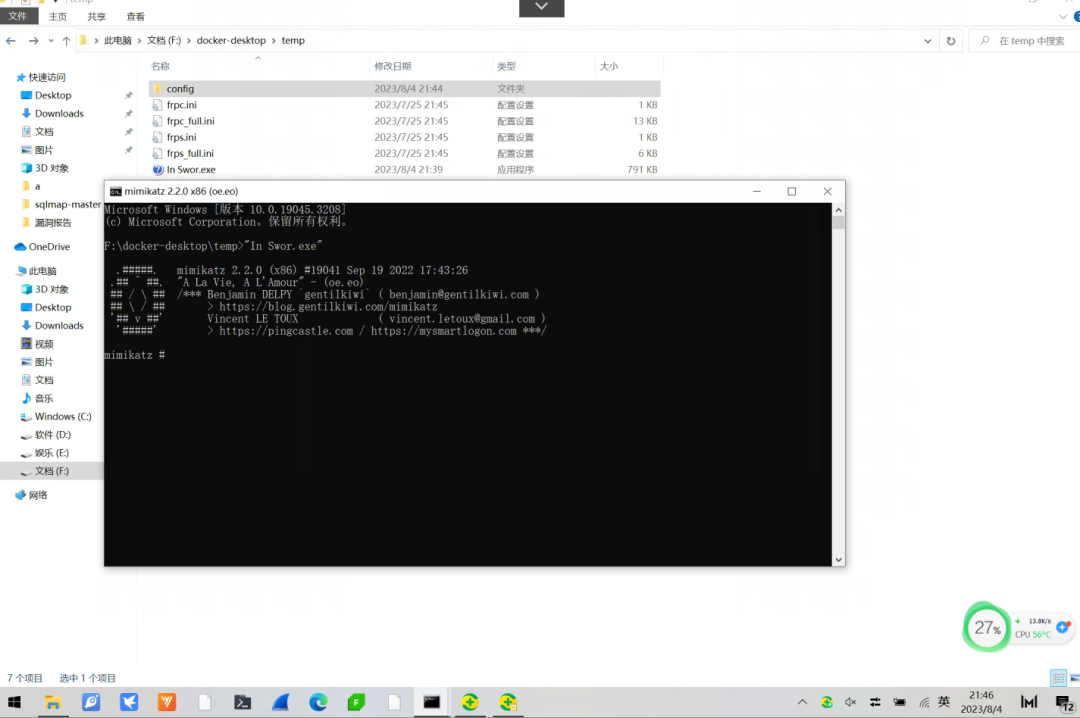Select the In Swor.exe application

pyautogui.click(x=404, y=170)
